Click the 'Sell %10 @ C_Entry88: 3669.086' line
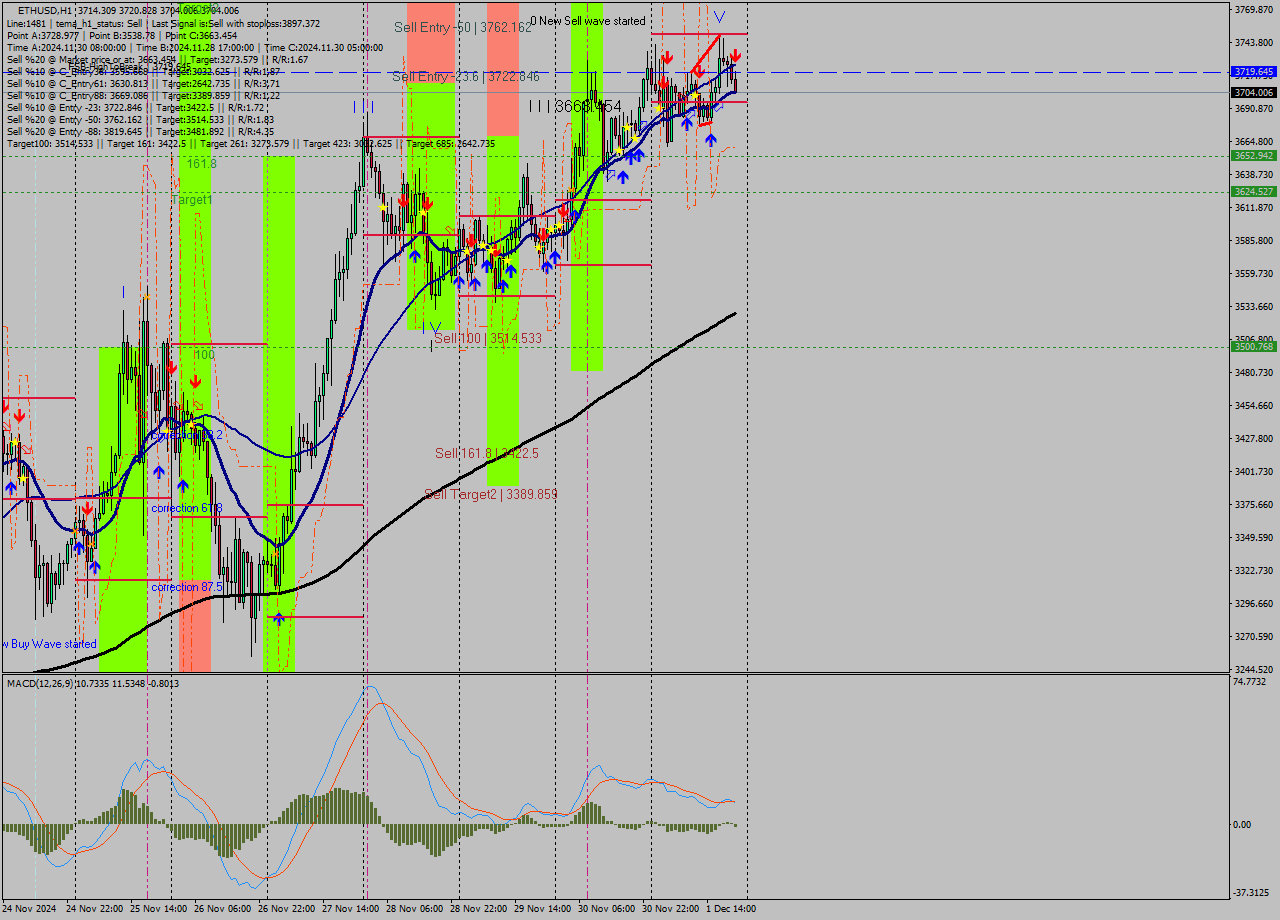 (143, 96)
